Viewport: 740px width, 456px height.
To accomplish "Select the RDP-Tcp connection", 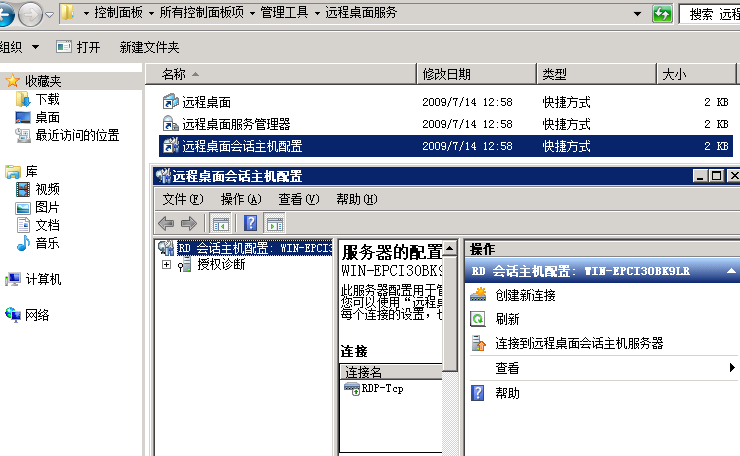I will (x=382, y=389).
